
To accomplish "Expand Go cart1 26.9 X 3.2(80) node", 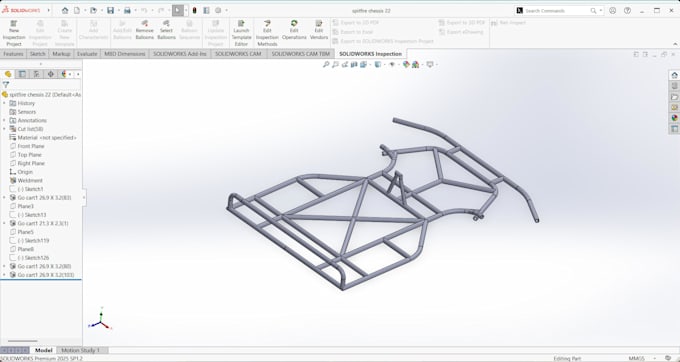I will 4,266.
